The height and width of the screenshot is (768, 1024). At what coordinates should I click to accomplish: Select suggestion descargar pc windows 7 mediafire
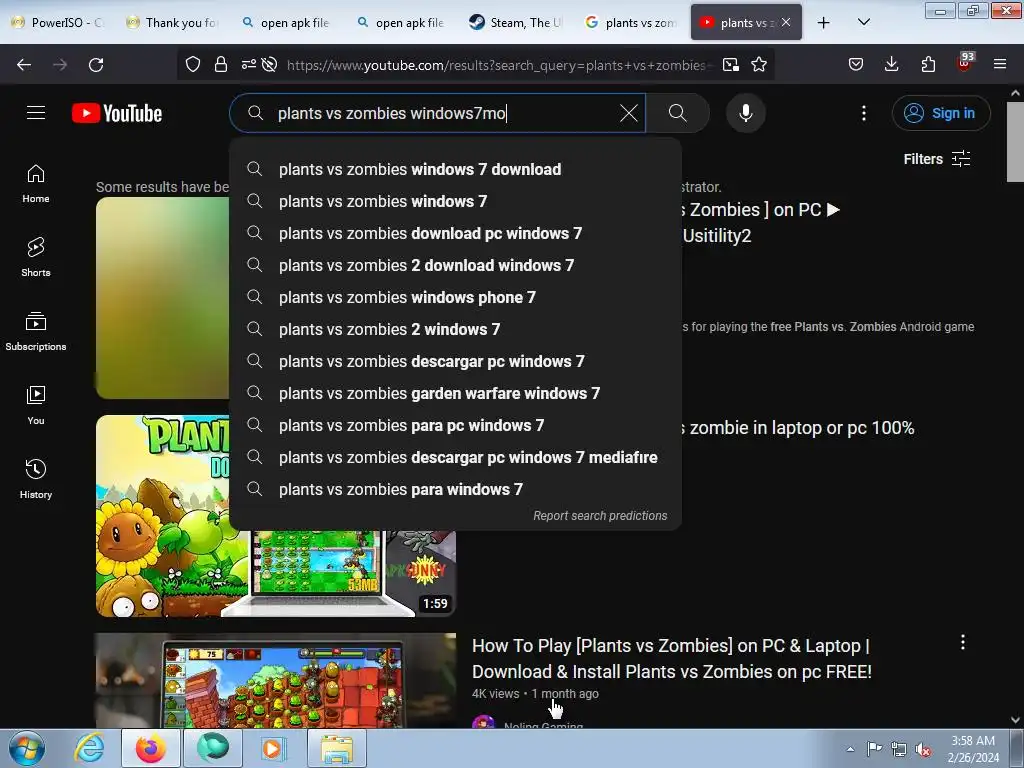[455, 457]
